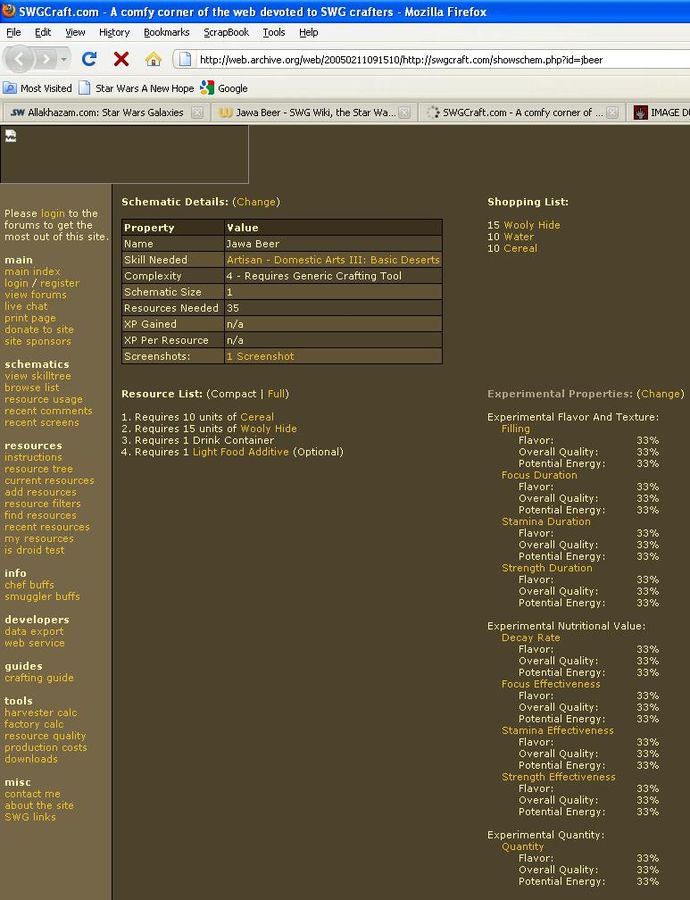Reload the page with the refresh icon
Image resolution: width=690 pixels, height=900 pixels.
tap(89, 59)
